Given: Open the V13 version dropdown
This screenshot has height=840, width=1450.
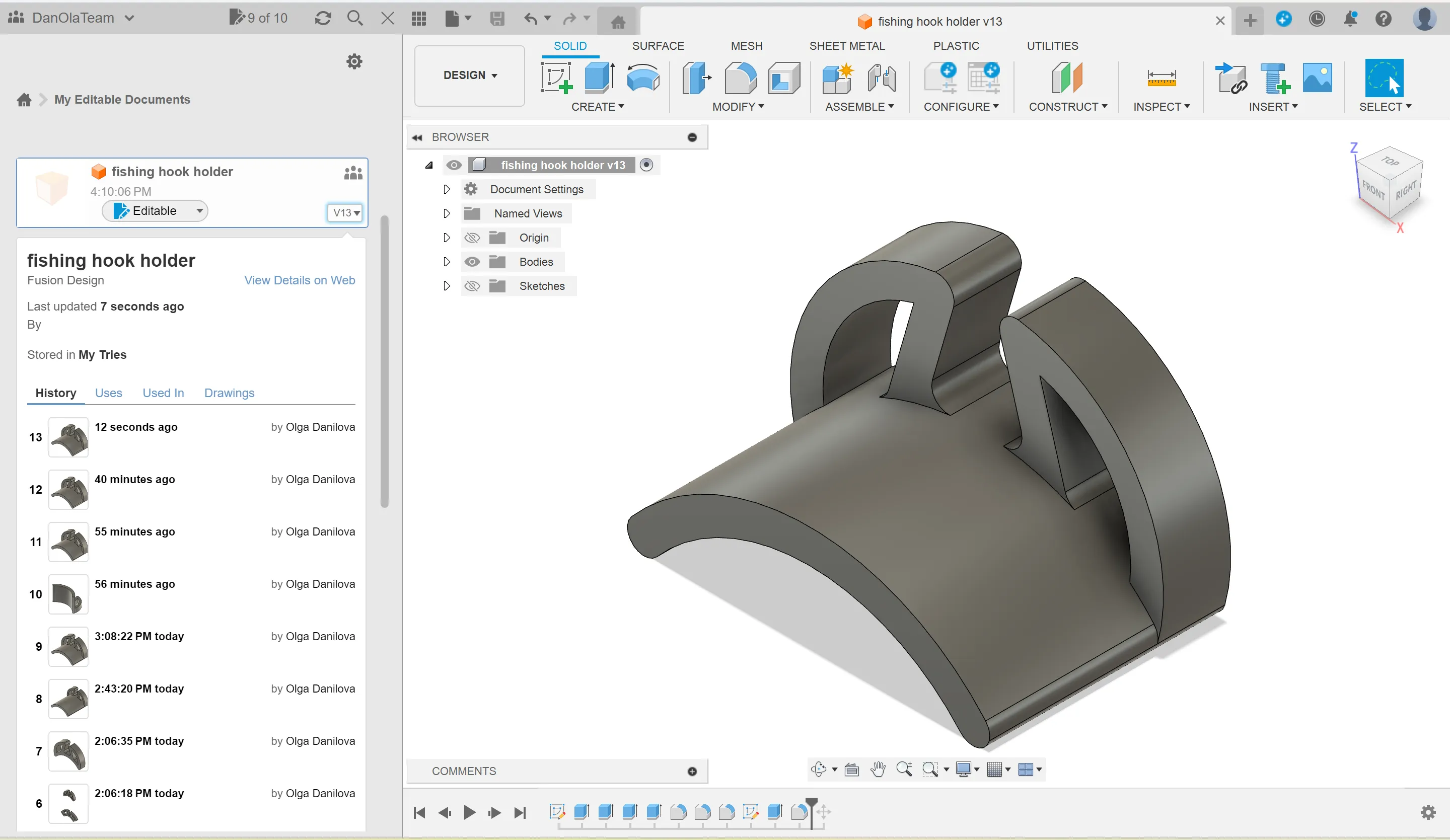Looking at the screenshot, I should click(x=345, y=212).
